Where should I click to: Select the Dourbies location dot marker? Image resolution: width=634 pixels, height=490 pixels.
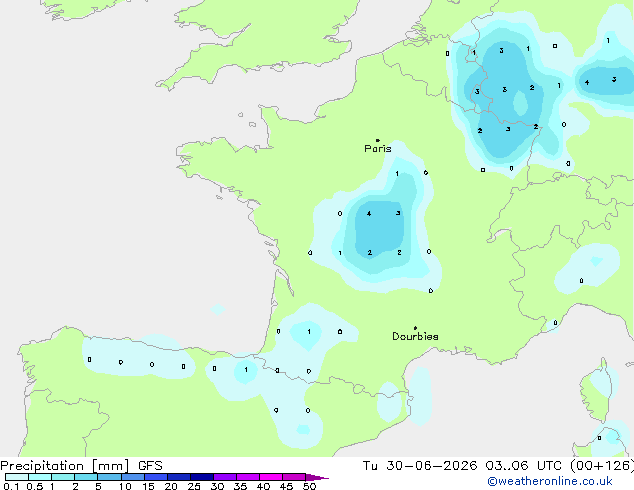(x=415, y=328)
